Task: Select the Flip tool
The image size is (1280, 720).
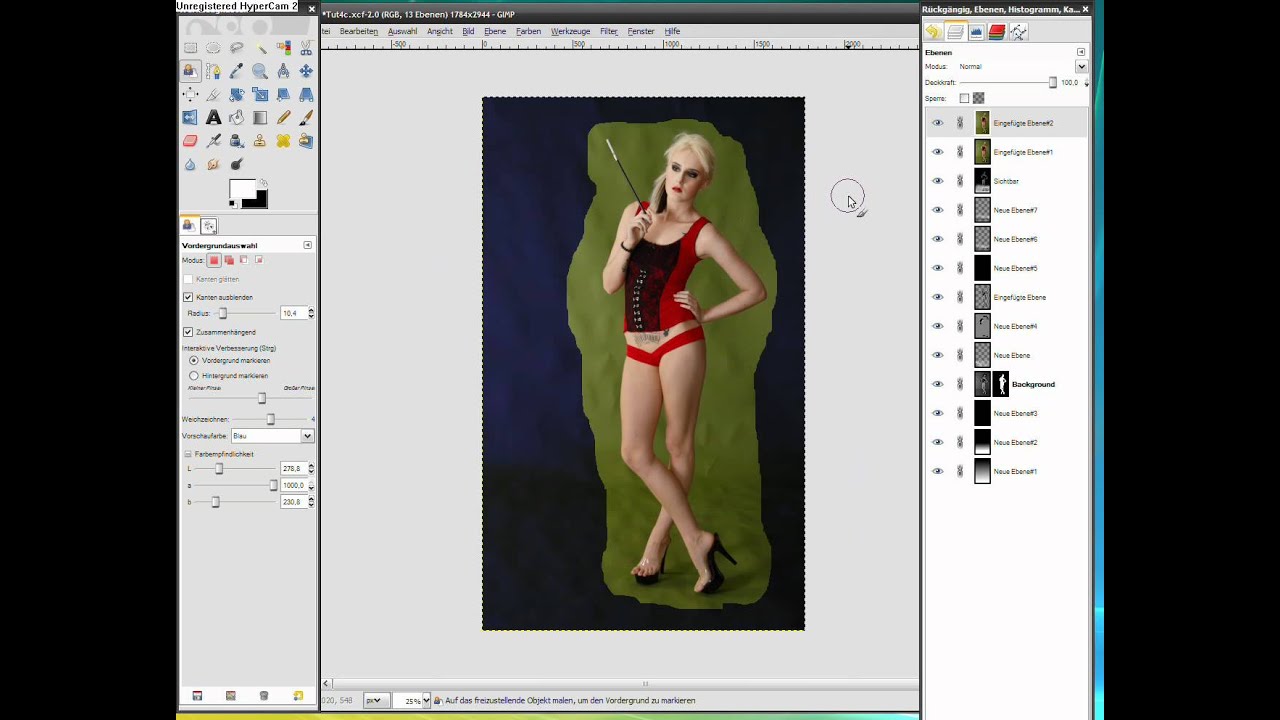Action: (190, 117)
